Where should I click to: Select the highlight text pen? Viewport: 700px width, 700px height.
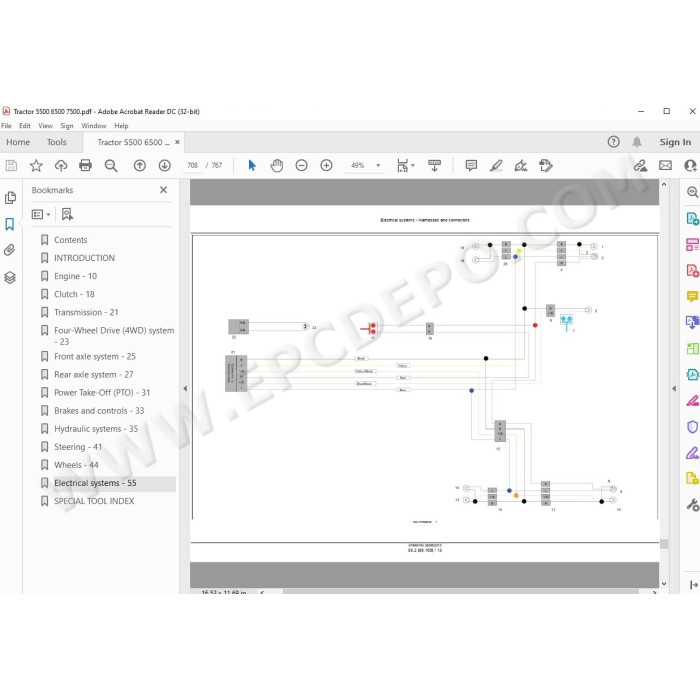[496, 166]
